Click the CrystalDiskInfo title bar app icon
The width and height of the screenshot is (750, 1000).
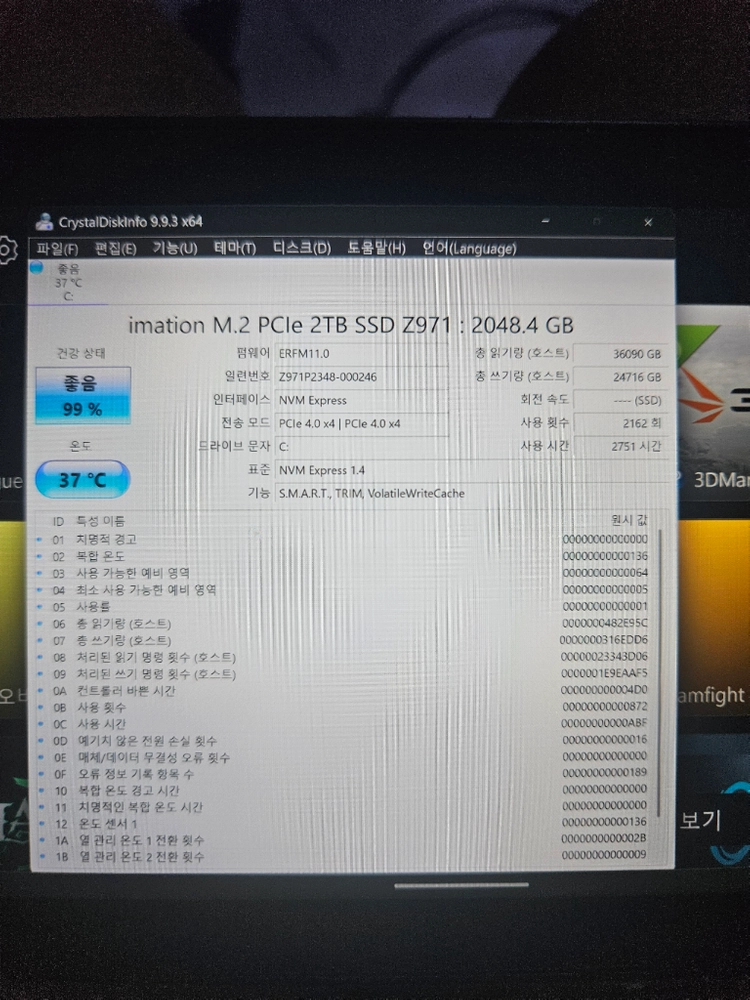click(x=44, y=222)
